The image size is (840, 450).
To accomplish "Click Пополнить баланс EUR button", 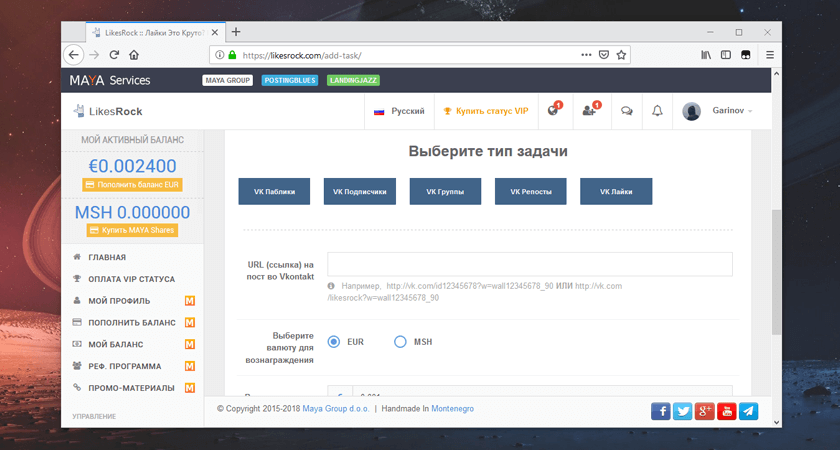I will click(x=132, y=185).
